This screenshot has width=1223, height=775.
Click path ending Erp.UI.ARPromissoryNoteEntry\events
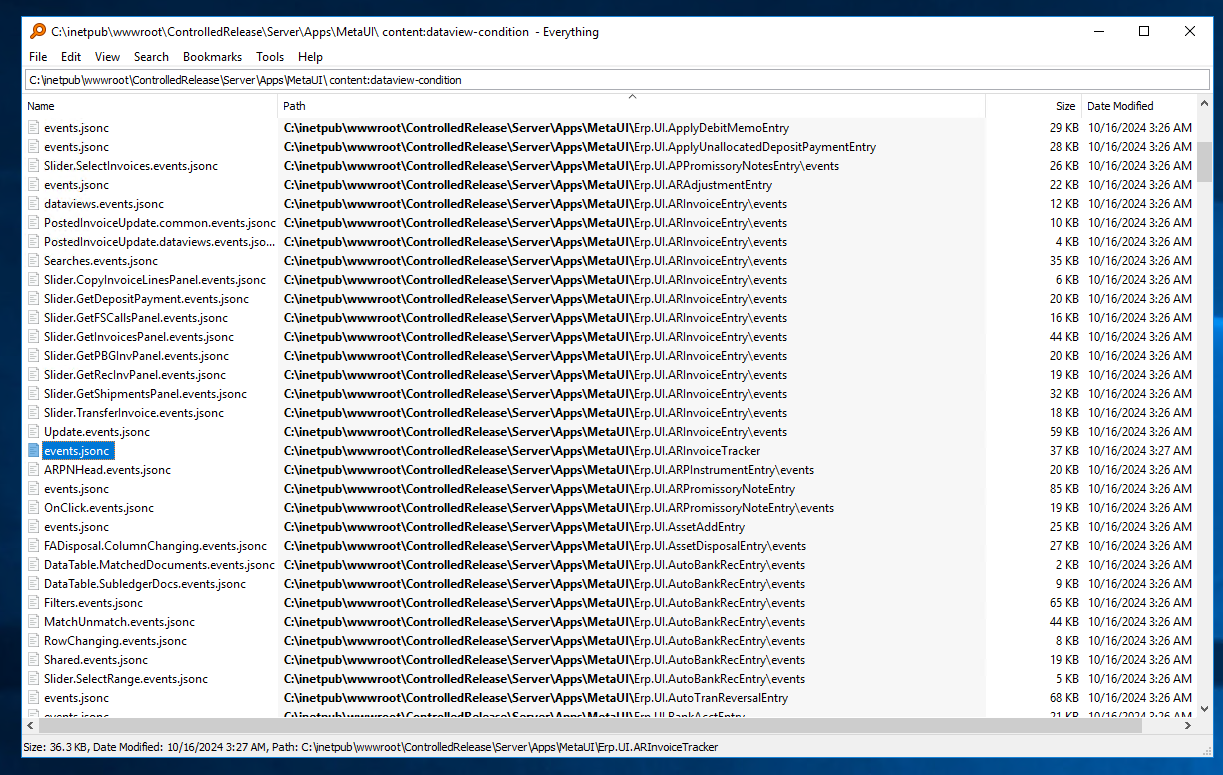558,508
